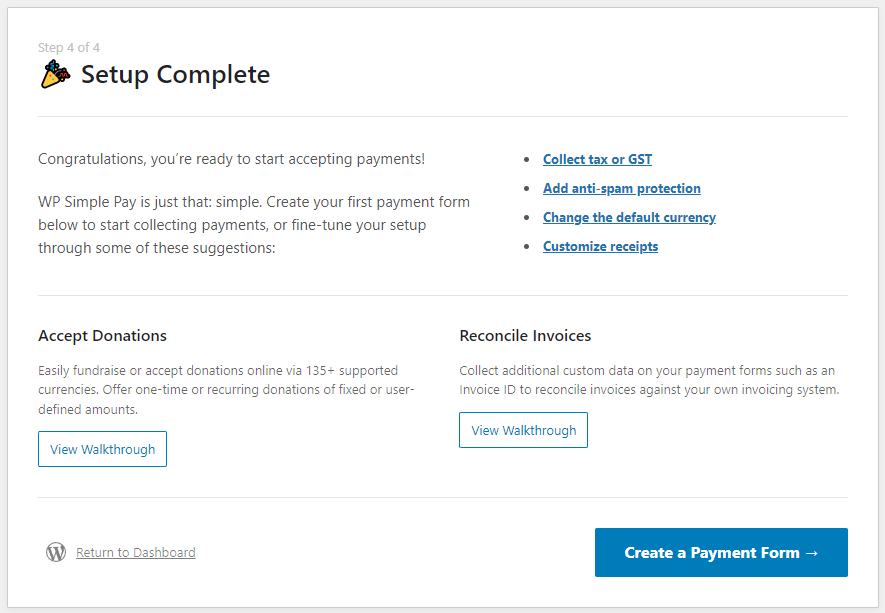Click the arrow in Create a Payment Form
Image resolution: width=885 pixels, height=613 pixels.
[x=811, y=552]
